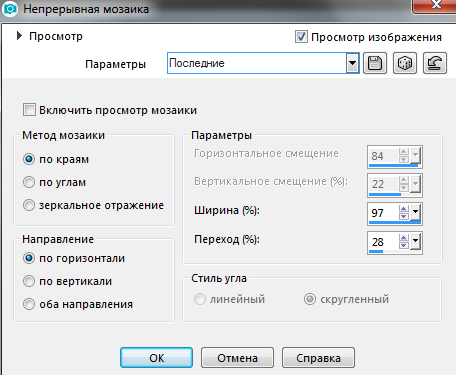Image resolution: width=456 pixels, height=375 pixels.
Task: Click the randomize parameters dice icon
Action: point(405,63)
